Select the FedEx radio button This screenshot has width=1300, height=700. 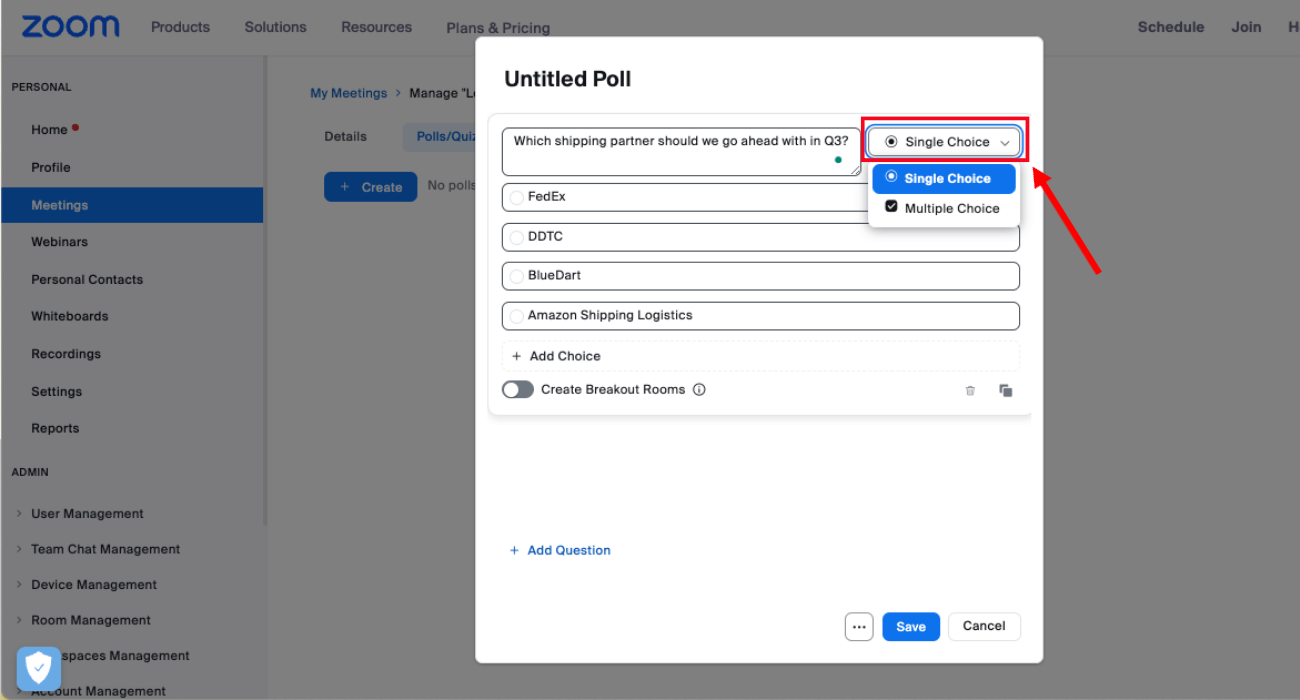click(516, 198)
